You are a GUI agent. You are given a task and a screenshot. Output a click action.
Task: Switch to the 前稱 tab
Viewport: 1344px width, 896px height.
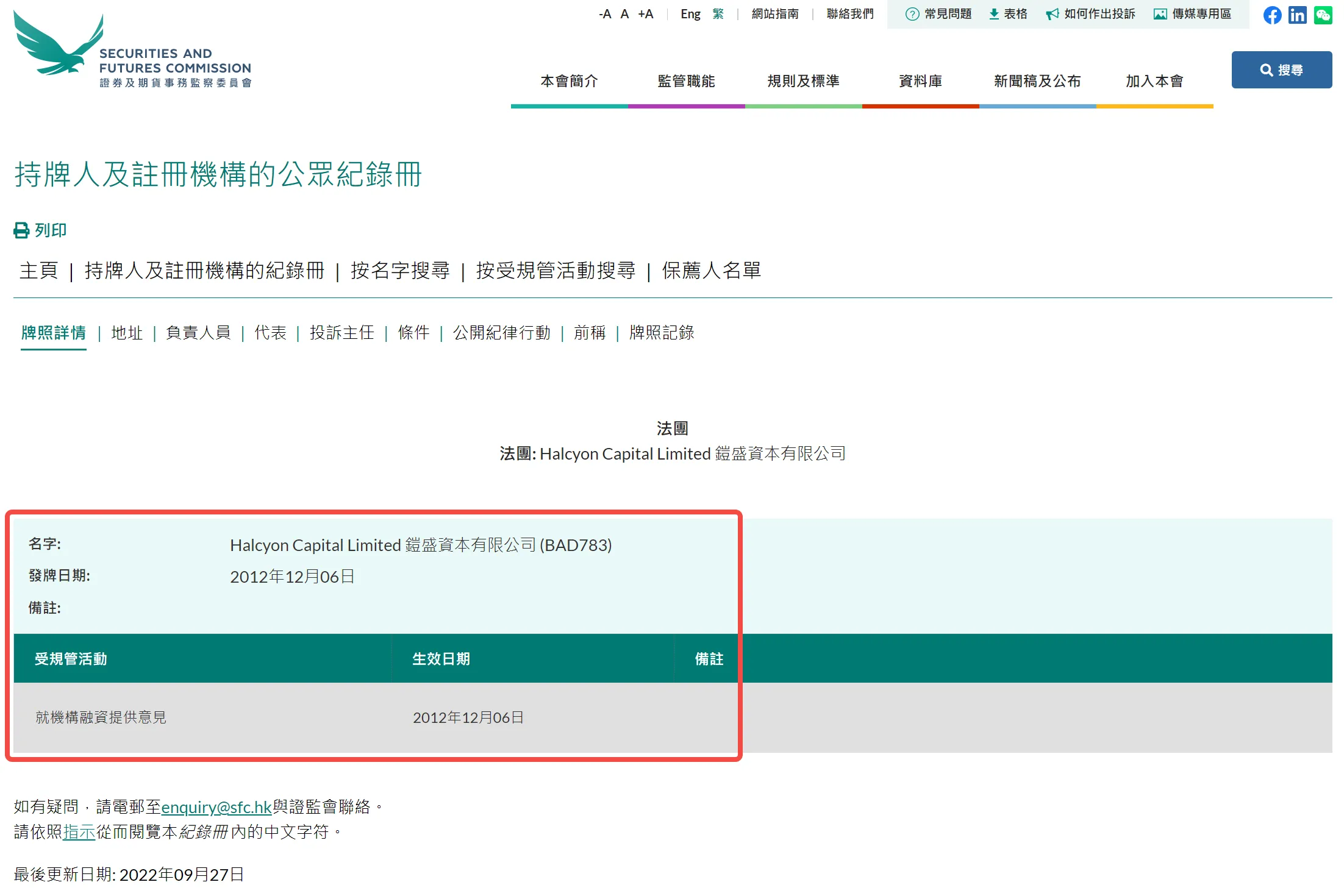(x=590, y=333)
